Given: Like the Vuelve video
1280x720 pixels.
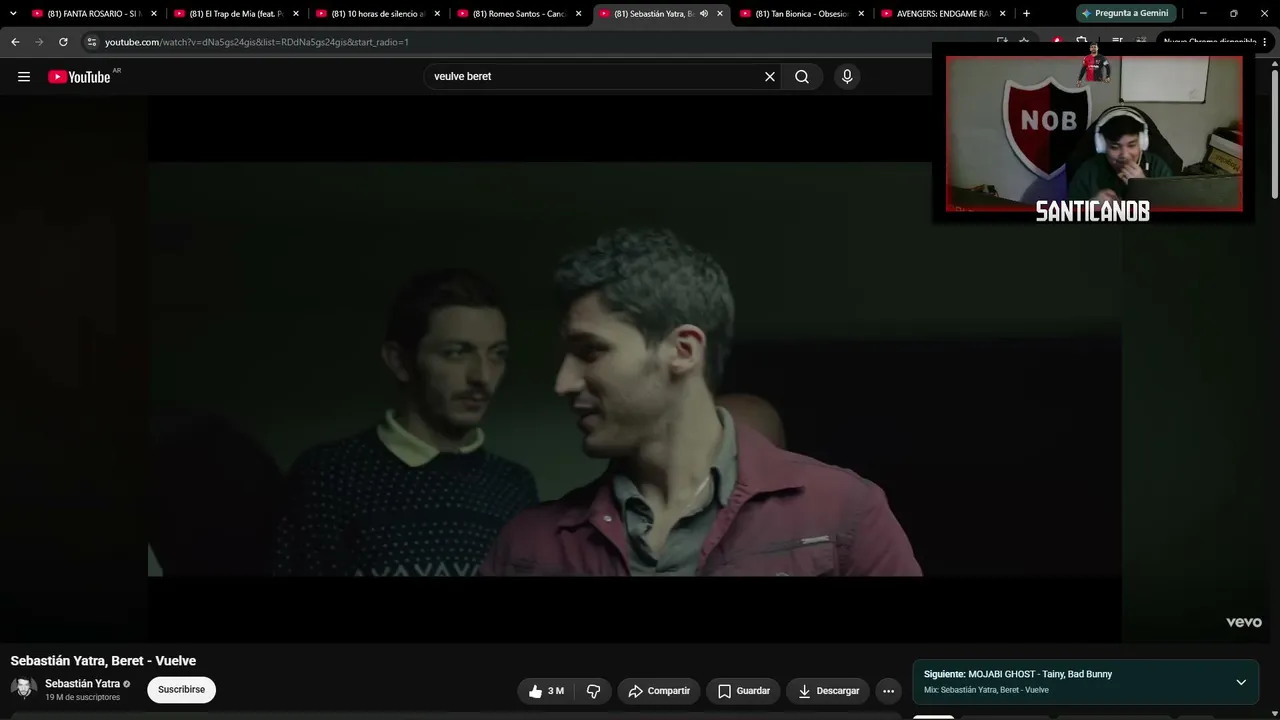Looking at the screenshot, I should pyautogui.click(x=546, y=691).
